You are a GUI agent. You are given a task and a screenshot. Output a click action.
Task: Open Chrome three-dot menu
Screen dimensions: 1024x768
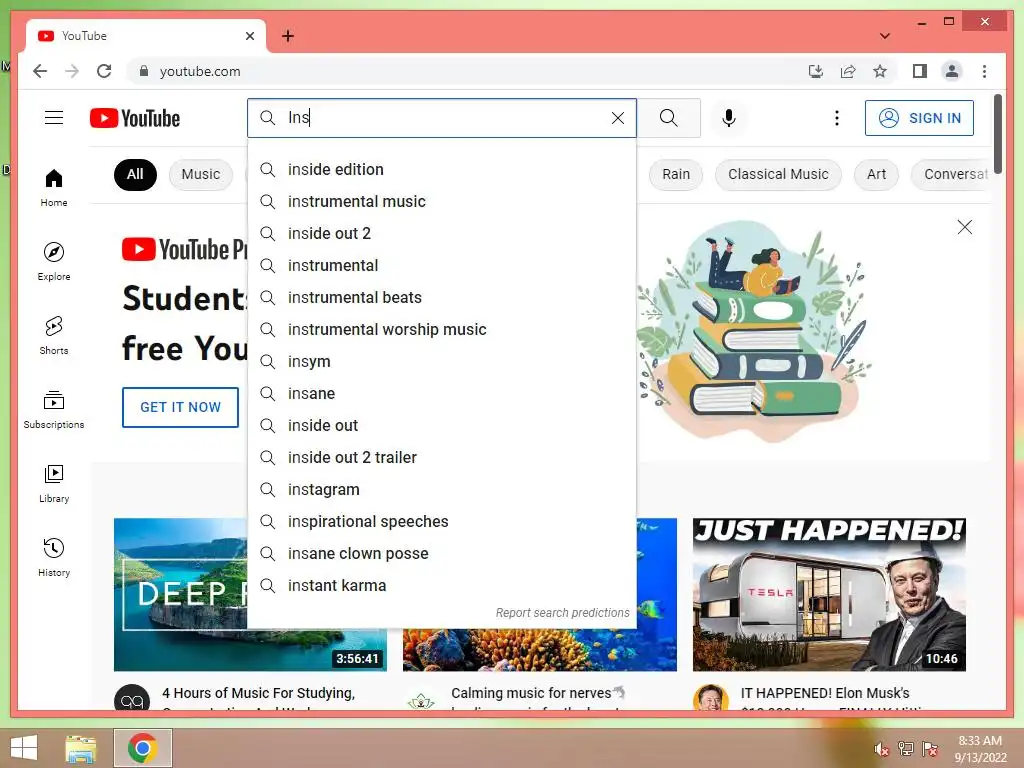984,71
